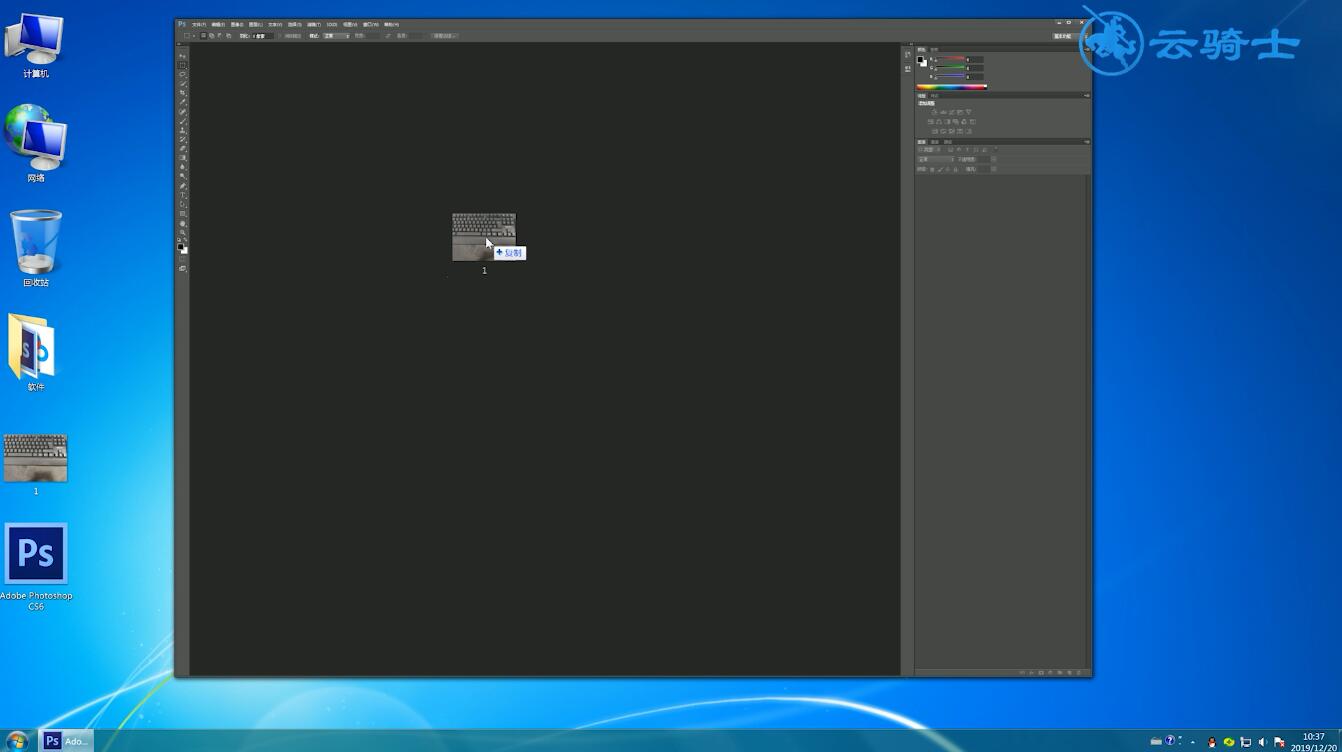Switch to the 样式 Styles tab
This screenshot has height=752, width=1342.
point(934,96)
